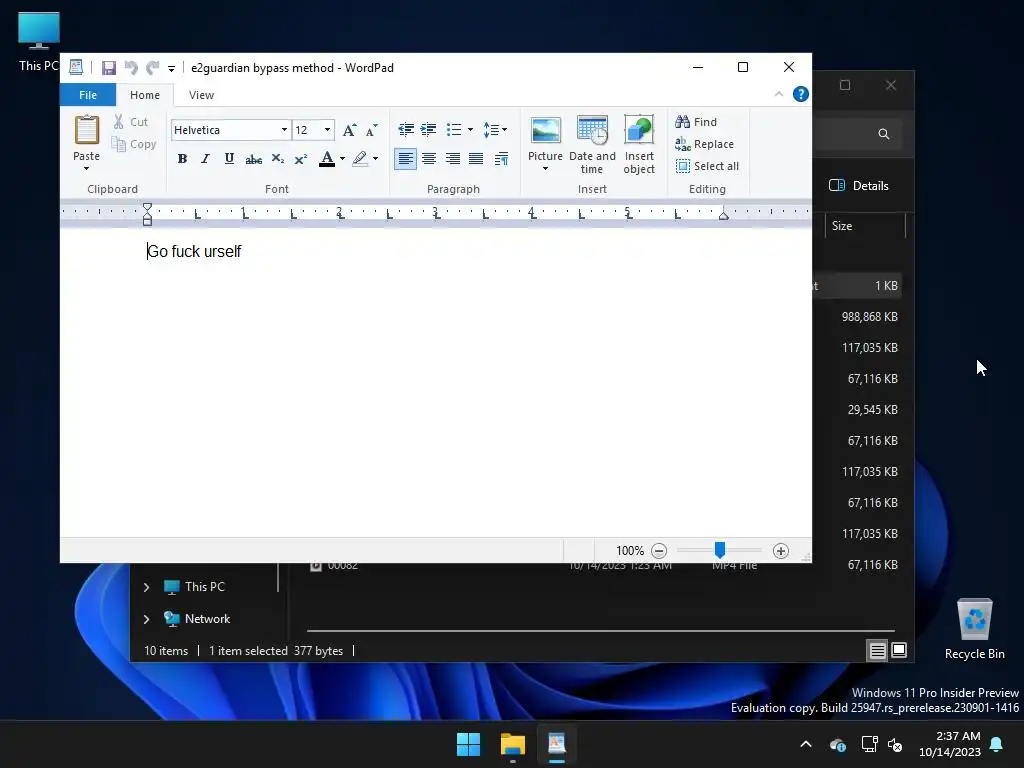1024x768 pixels.
Task: Toggle bold formatting
Action: point(182,159)
